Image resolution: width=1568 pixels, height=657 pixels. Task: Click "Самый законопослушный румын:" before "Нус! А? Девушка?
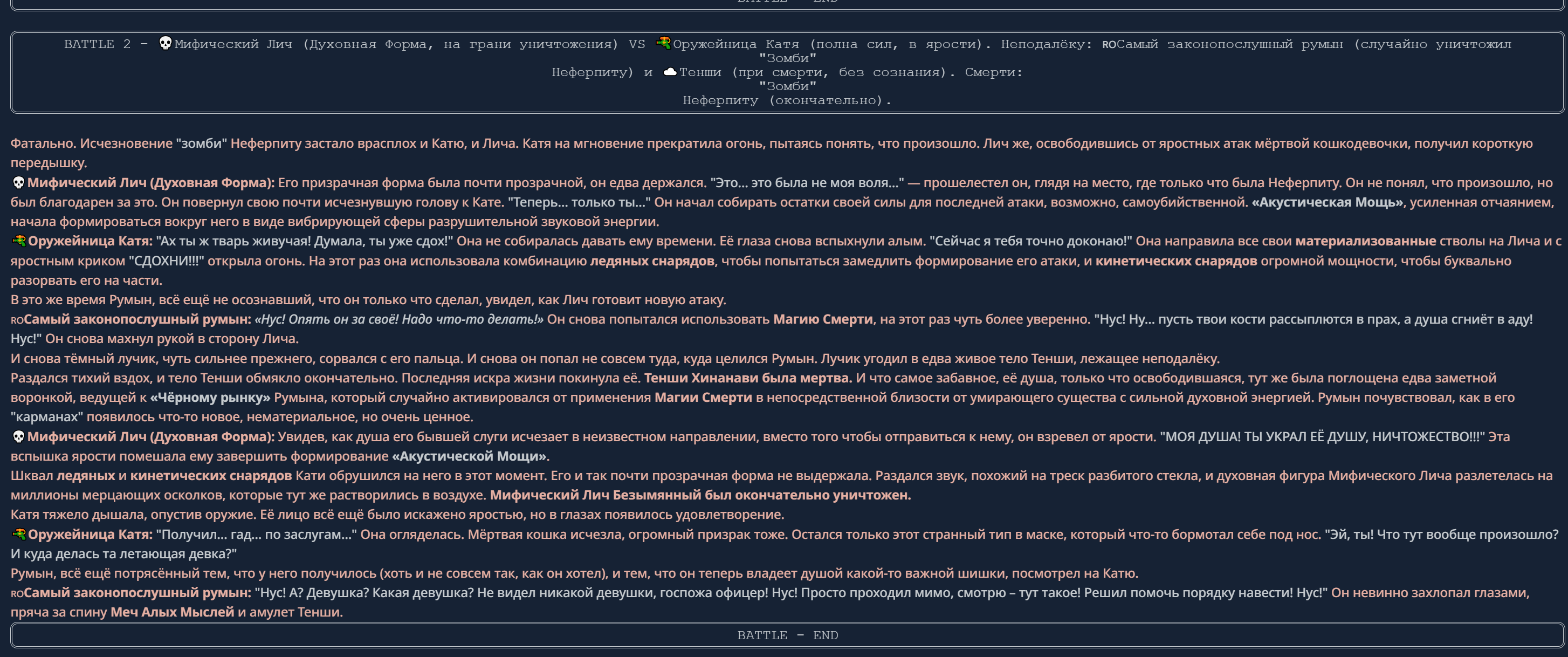coord(137,592)
